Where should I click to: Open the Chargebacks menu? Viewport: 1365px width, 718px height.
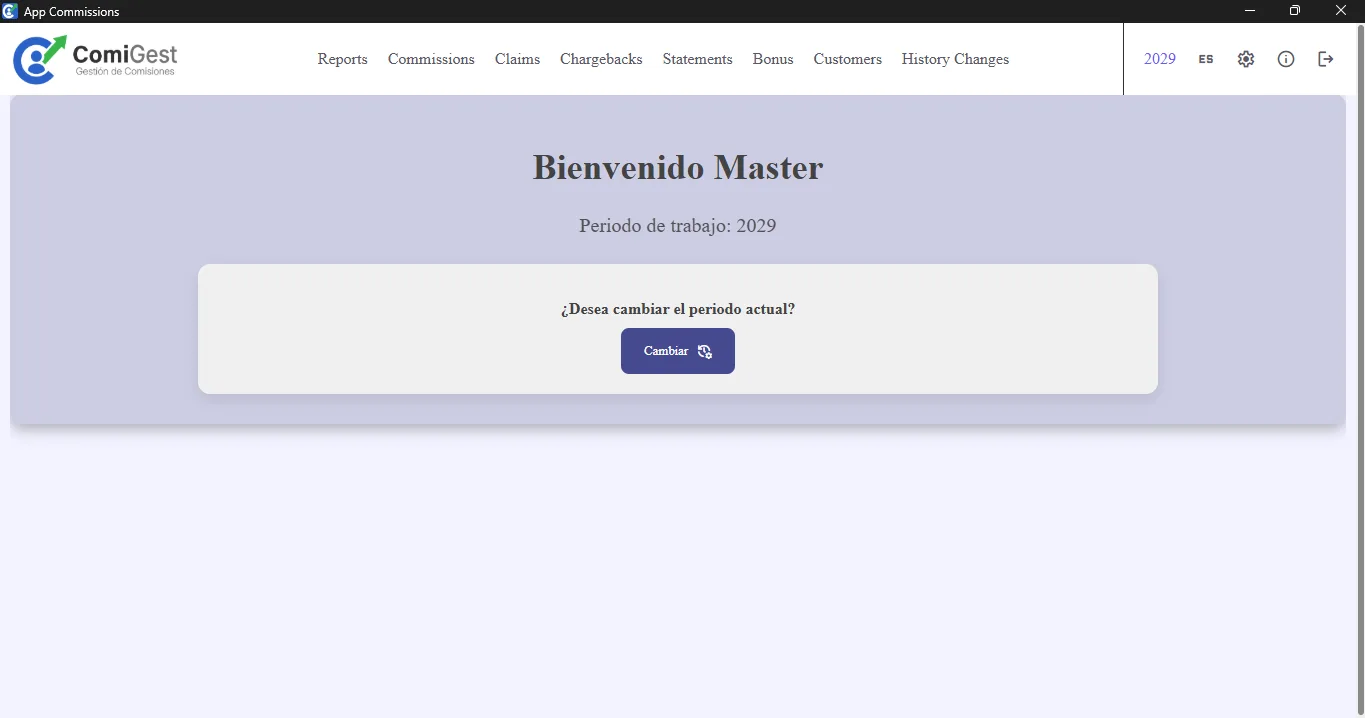coord(601,59)
